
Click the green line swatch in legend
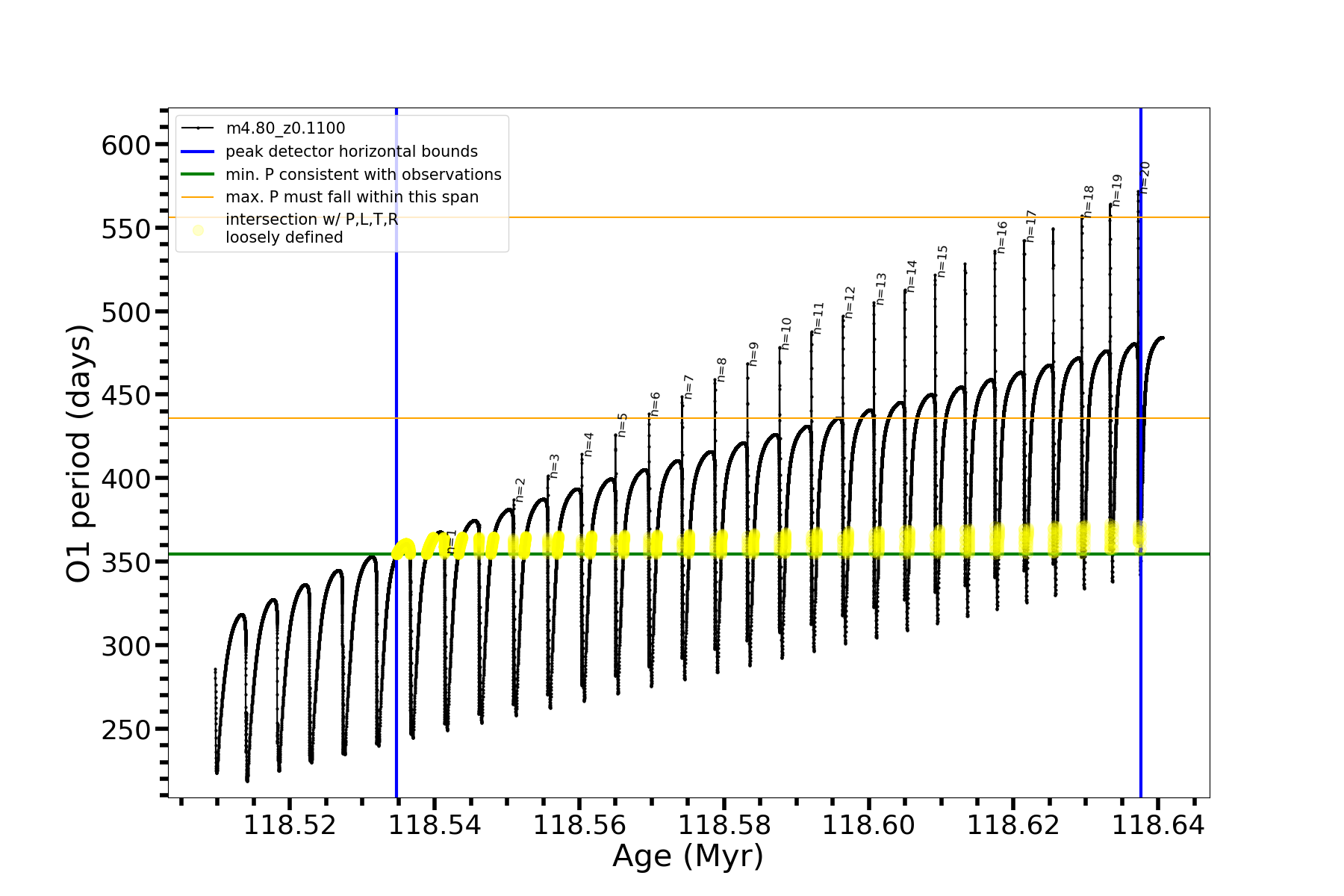198,175
